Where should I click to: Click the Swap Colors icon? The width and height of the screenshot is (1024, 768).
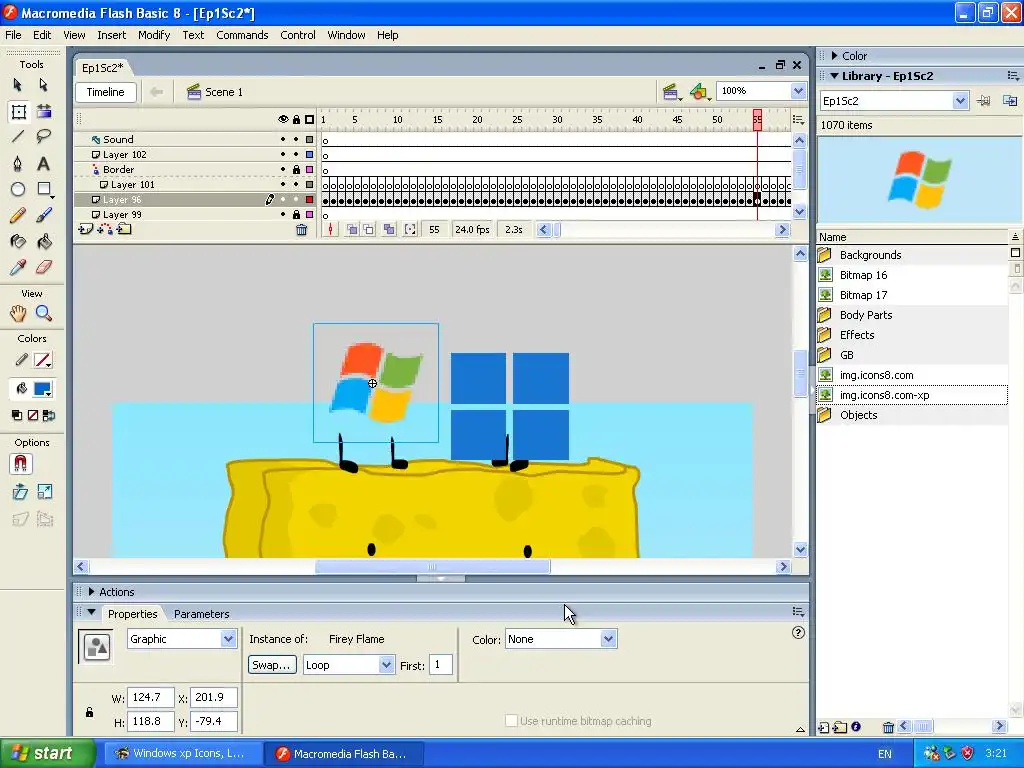pyautogui.click(x=48, y=415)
